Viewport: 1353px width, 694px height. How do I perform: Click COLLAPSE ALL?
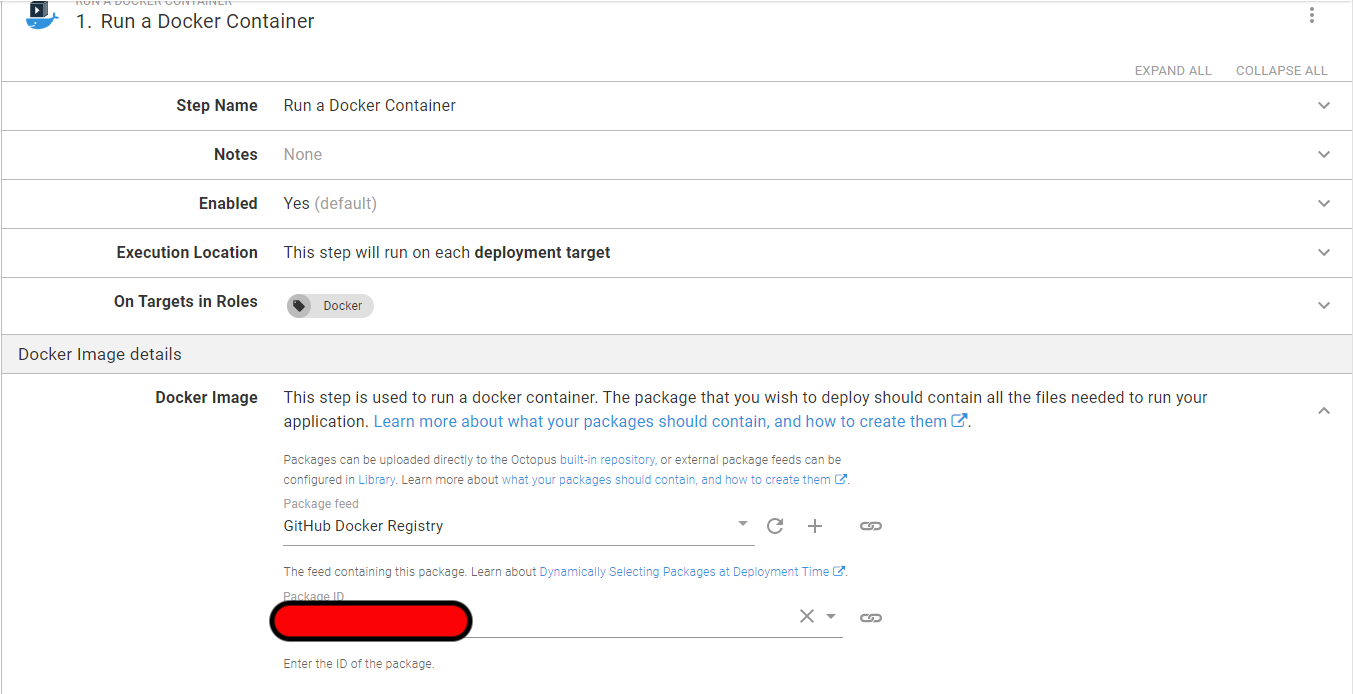point(1281,70)
